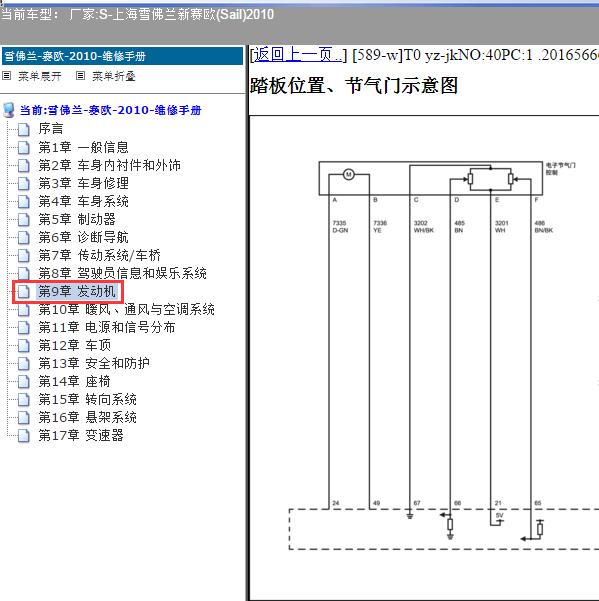Go back via 返回上一页 link
The width and height of the screenshot is (599, 601).
tap(298, 55)
